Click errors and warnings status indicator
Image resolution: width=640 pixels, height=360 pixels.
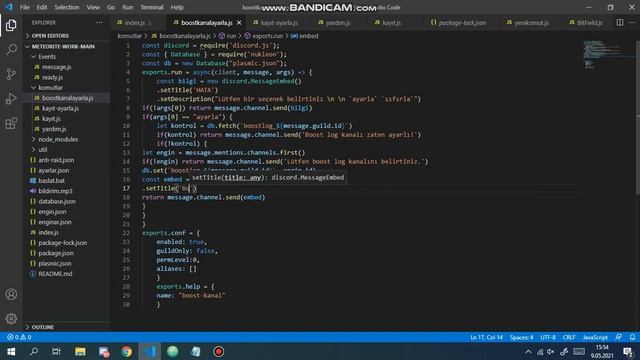[19, 337]
